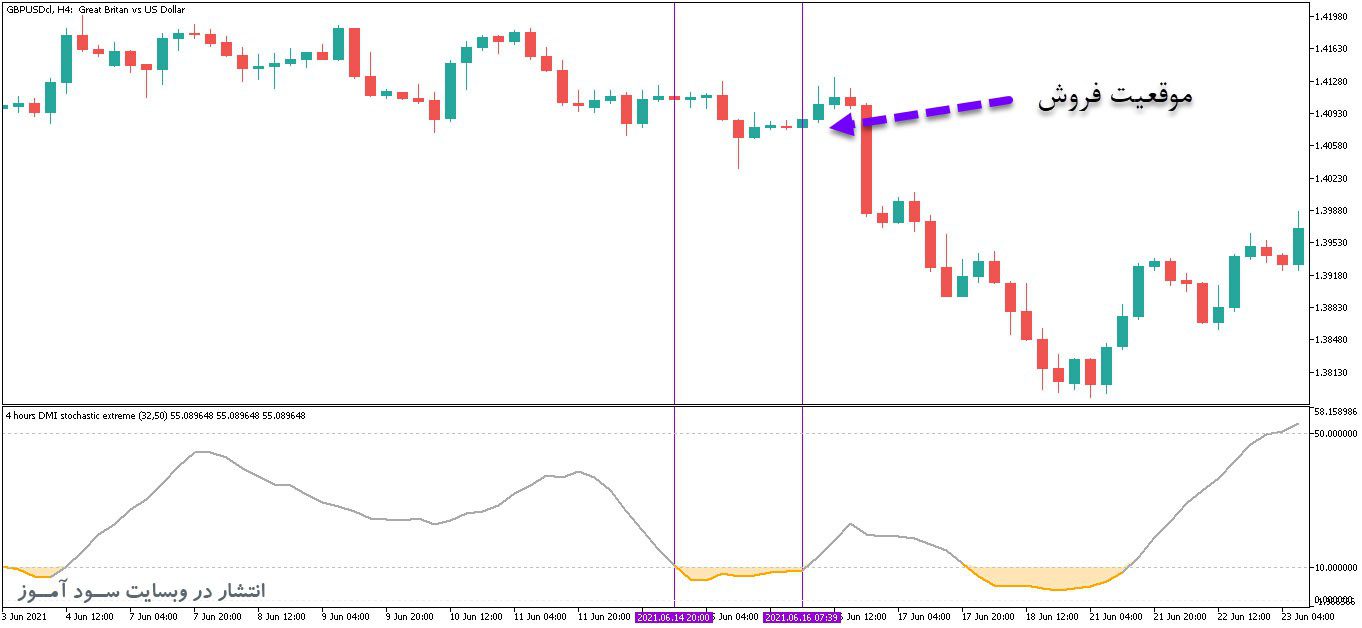The image size is (1362, 628).
Task: Select the 2021.06.16 date marker
Action: coord(802,618)
